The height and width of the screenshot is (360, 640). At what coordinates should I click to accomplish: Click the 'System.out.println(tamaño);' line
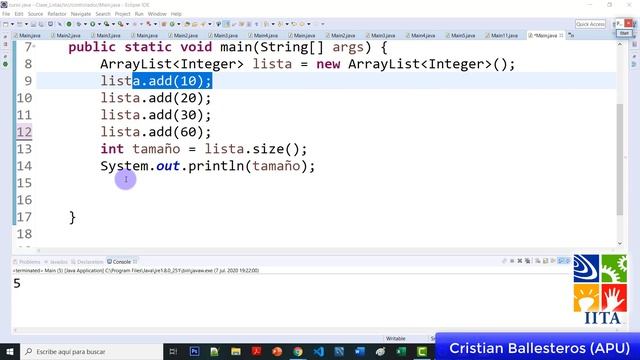[x=208, y=166]
